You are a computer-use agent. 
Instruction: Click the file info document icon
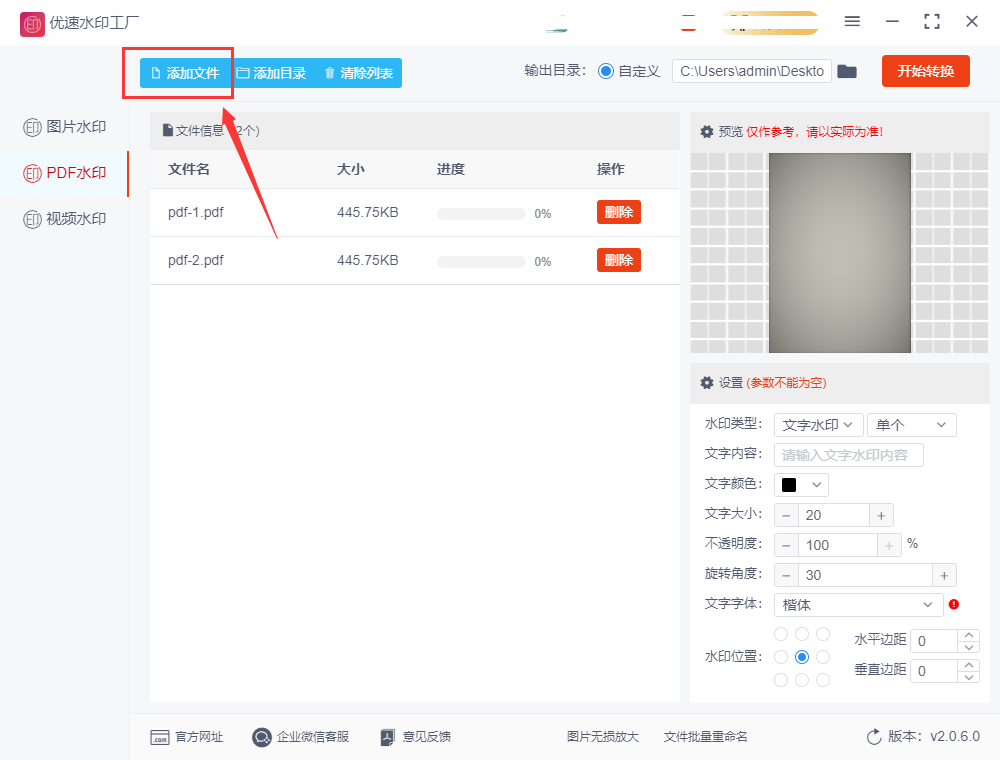click(x=168, y=130)
